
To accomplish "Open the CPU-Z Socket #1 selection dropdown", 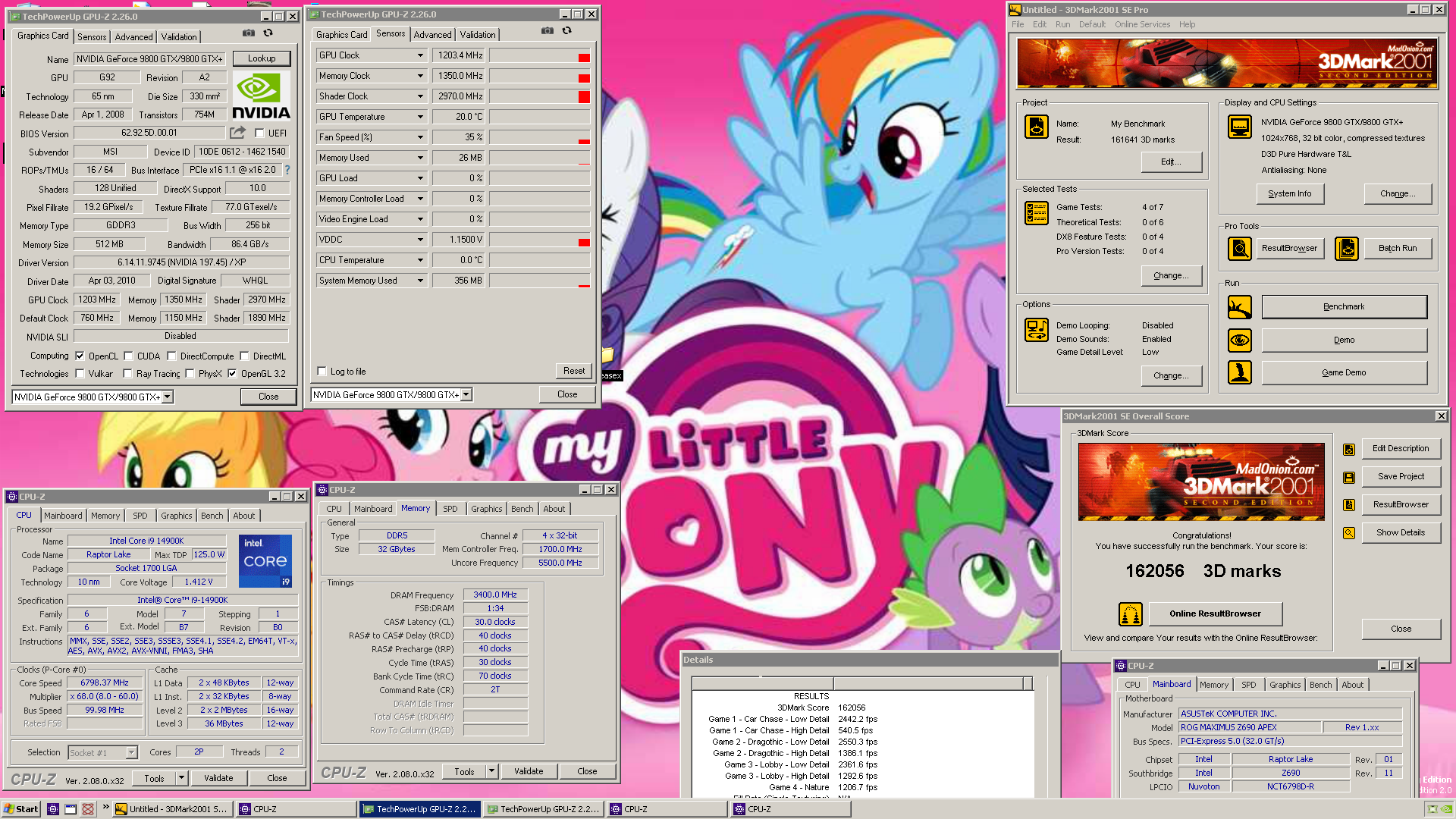I will click(x=131, y=752).
